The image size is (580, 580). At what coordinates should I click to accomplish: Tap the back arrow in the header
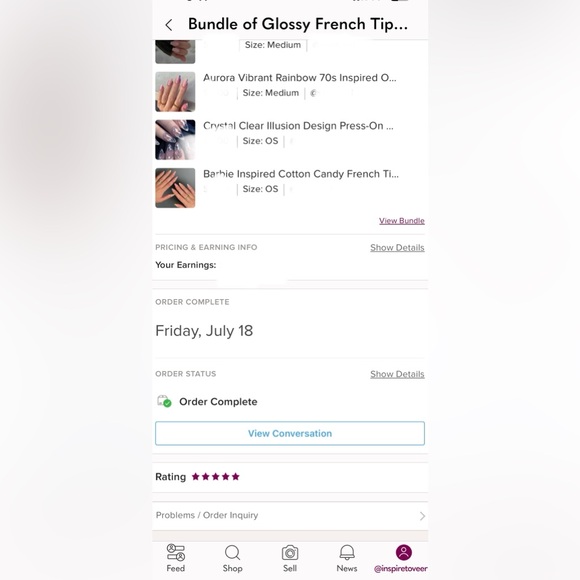(x=169, y=25)
